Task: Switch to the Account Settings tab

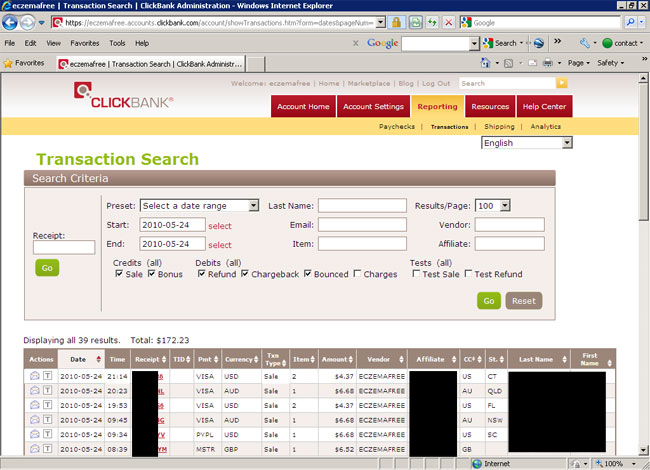Action: pyautogui.click(x=373, y=106)
